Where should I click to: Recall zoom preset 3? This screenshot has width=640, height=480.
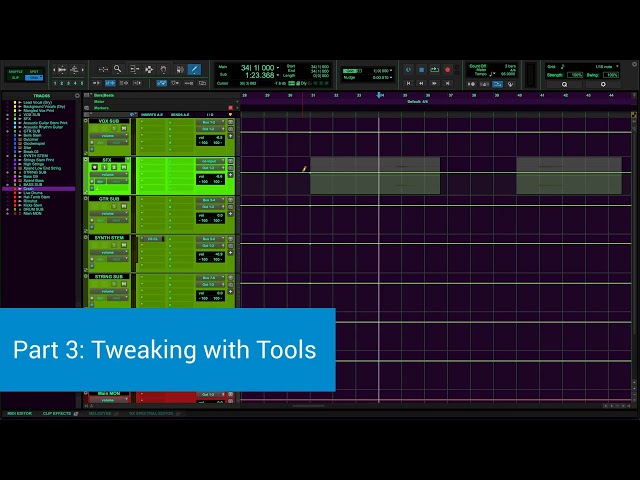pyautogui.click(x=68, y=83)
